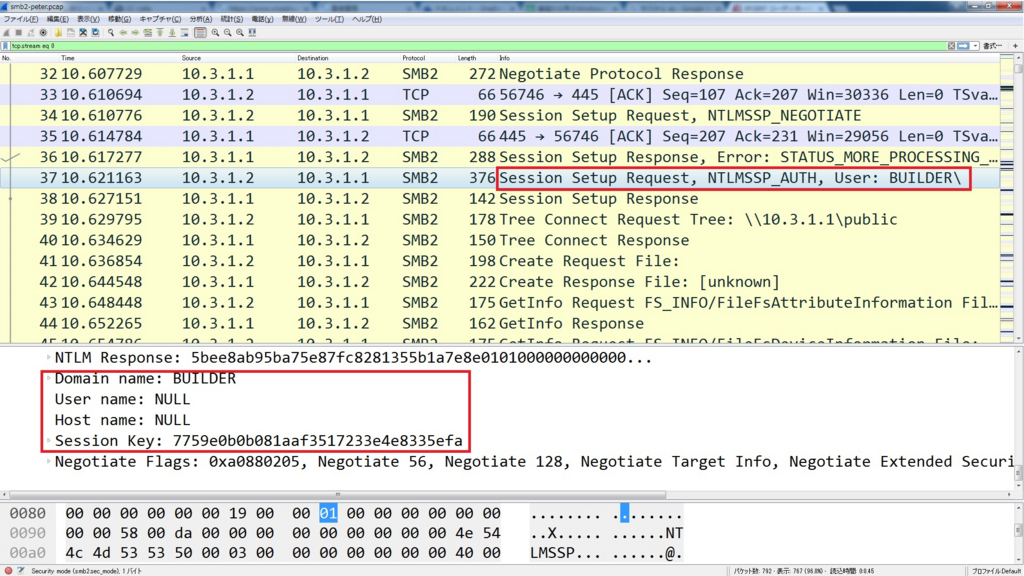Open a capture file via folder icon
The width and height of the screenshot is (1024, 576).
click(58, 33)
